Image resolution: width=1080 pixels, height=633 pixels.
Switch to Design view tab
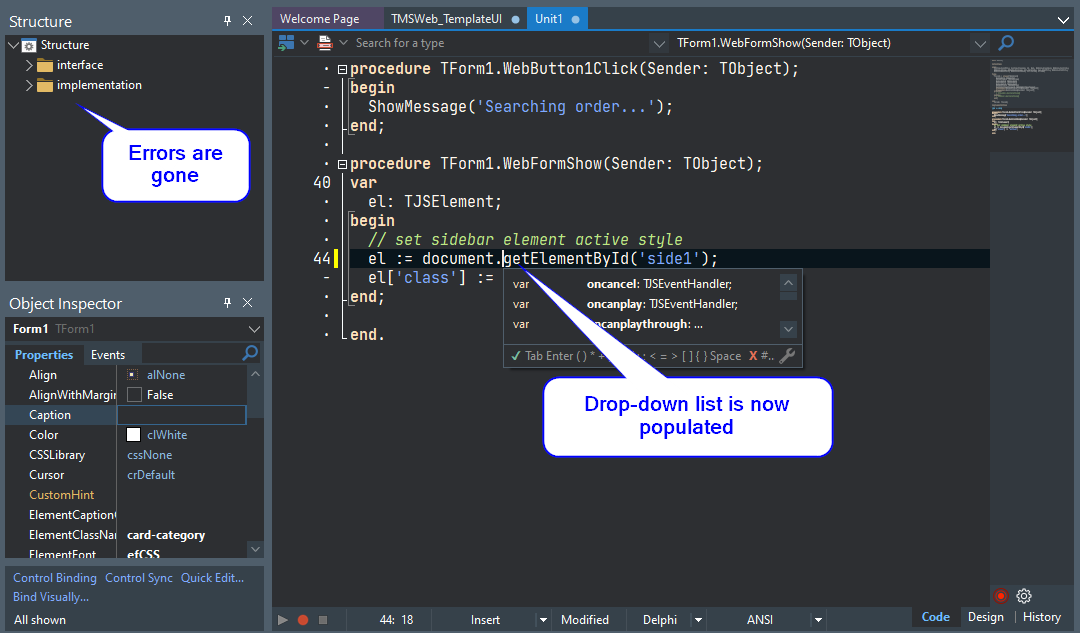pos(986,617)
